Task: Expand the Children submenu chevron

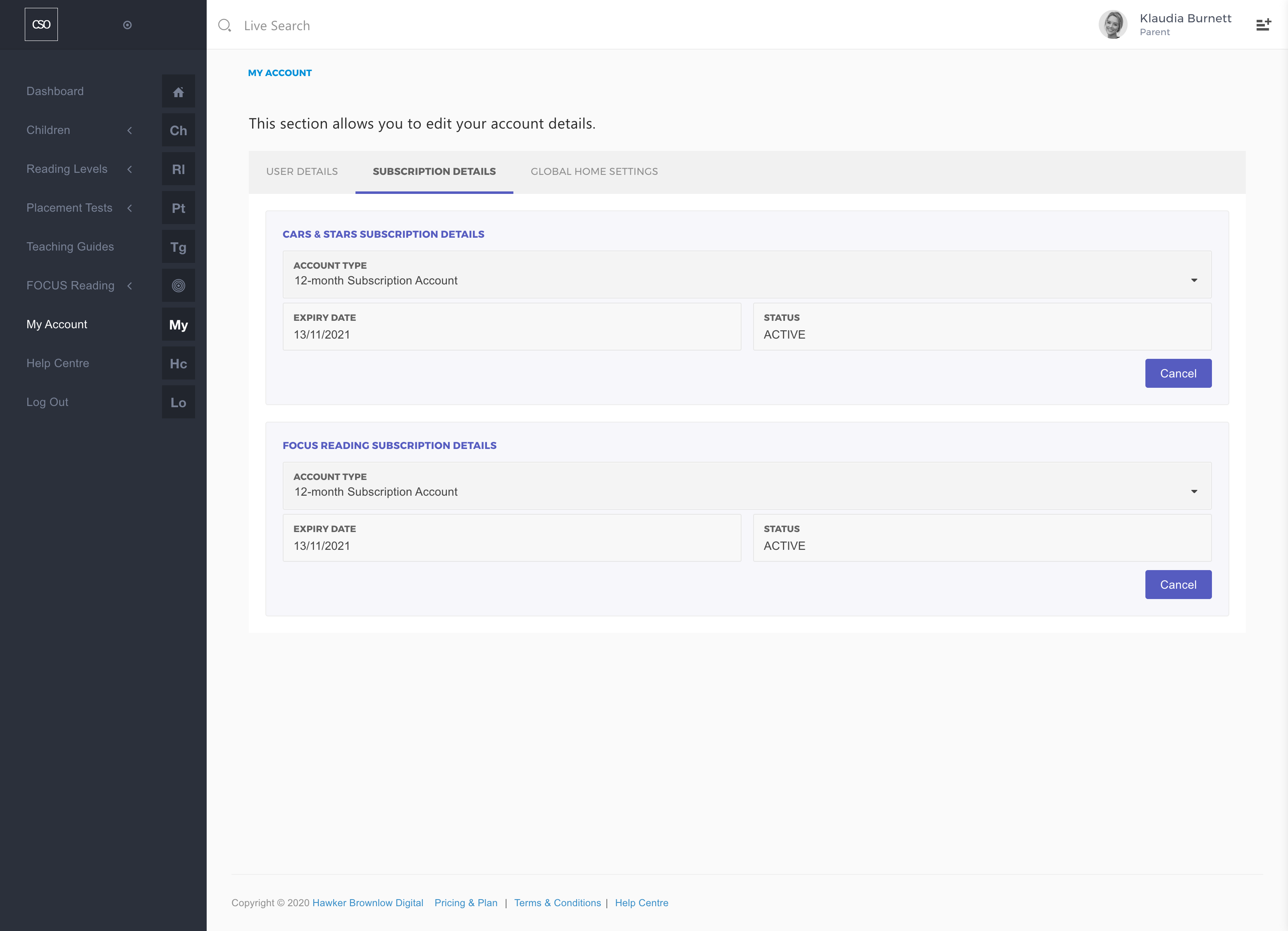Action: point(129,130)
